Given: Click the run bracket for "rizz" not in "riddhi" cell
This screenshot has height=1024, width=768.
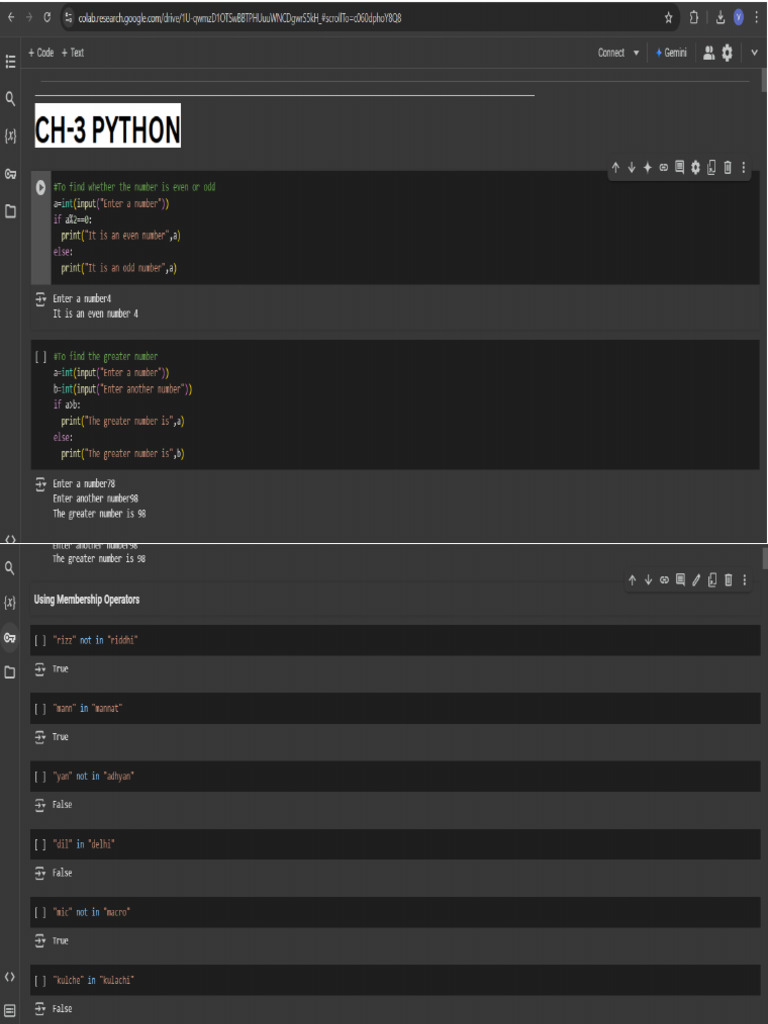Looking at the screenshot, I should coord(40,640).
